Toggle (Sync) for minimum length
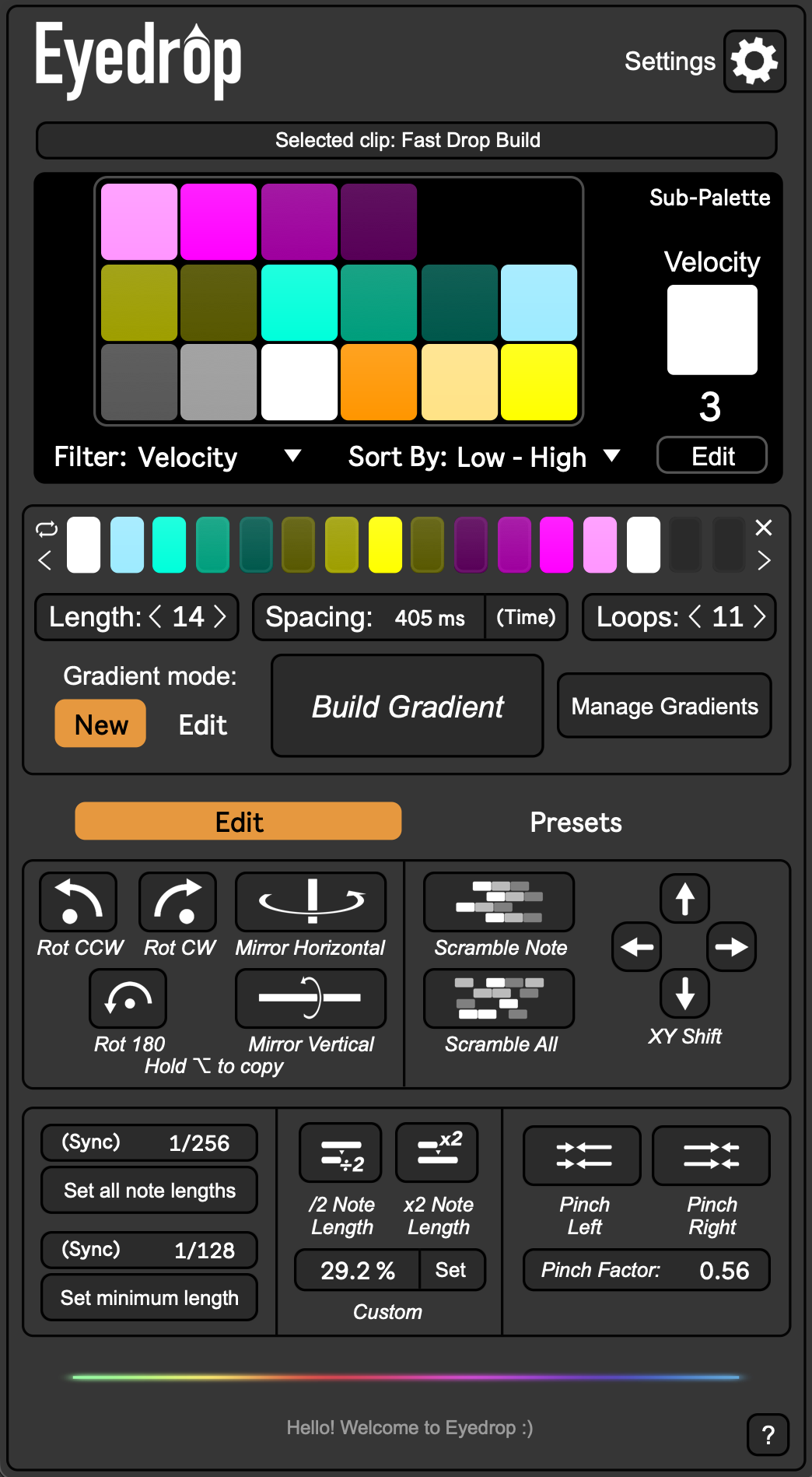This screenshot has height=1477, width=812. coord(91,1250)
